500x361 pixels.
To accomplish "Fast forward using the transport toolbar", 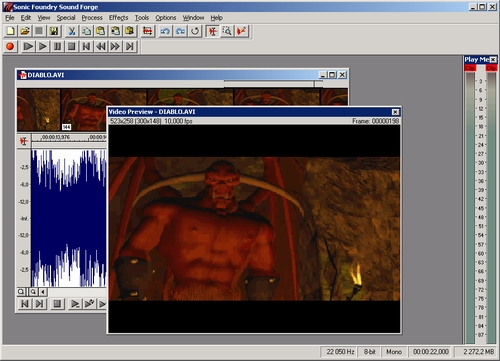I will tap(115, 46).
